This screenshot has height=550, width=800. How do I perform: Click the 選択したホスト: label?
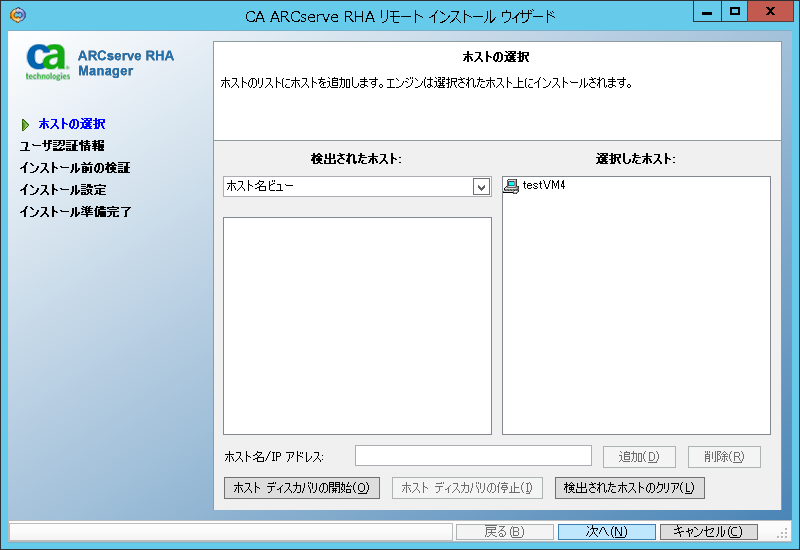636,159
